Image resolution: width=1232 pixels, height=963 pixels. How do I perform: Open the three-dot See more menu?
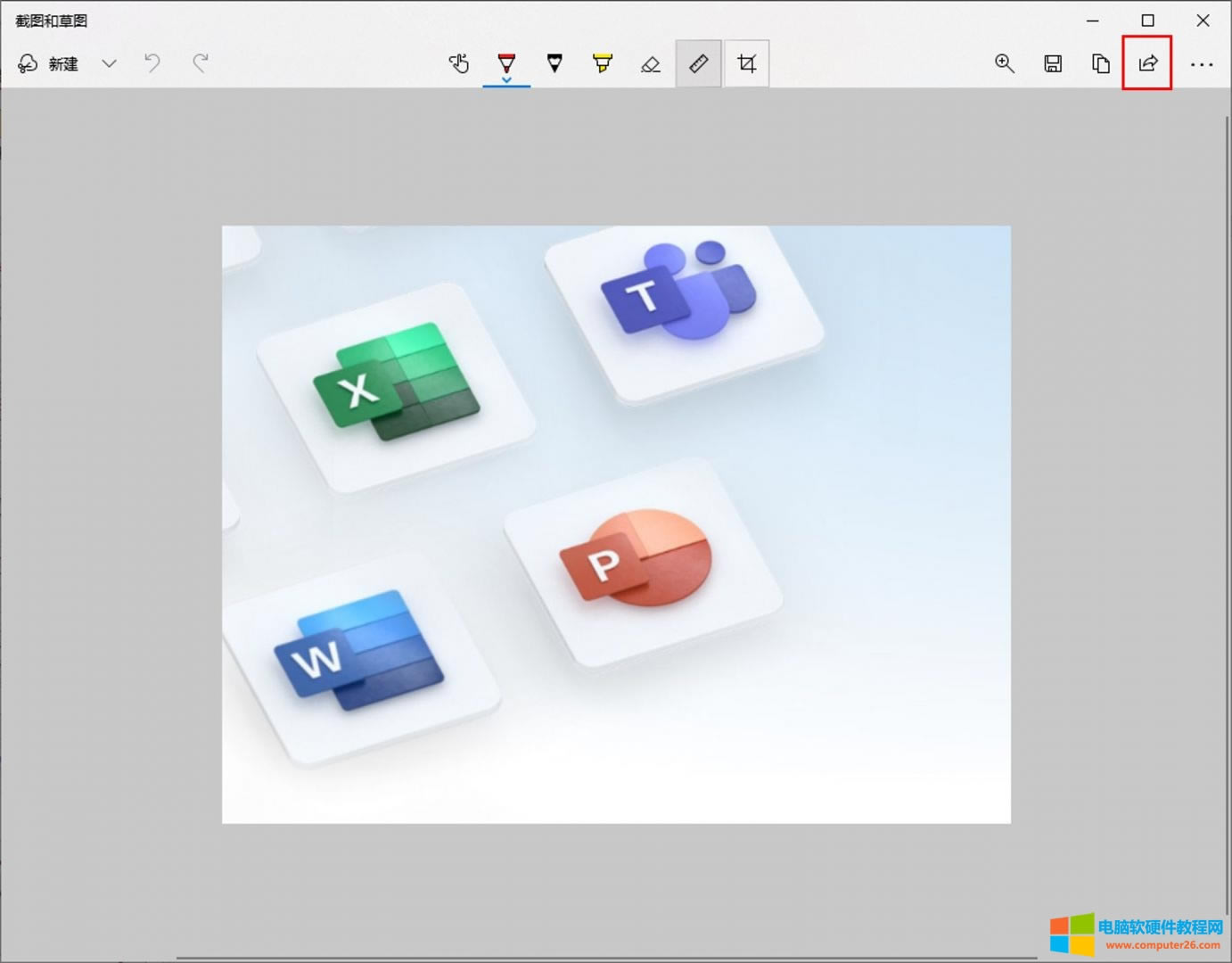1202,64
